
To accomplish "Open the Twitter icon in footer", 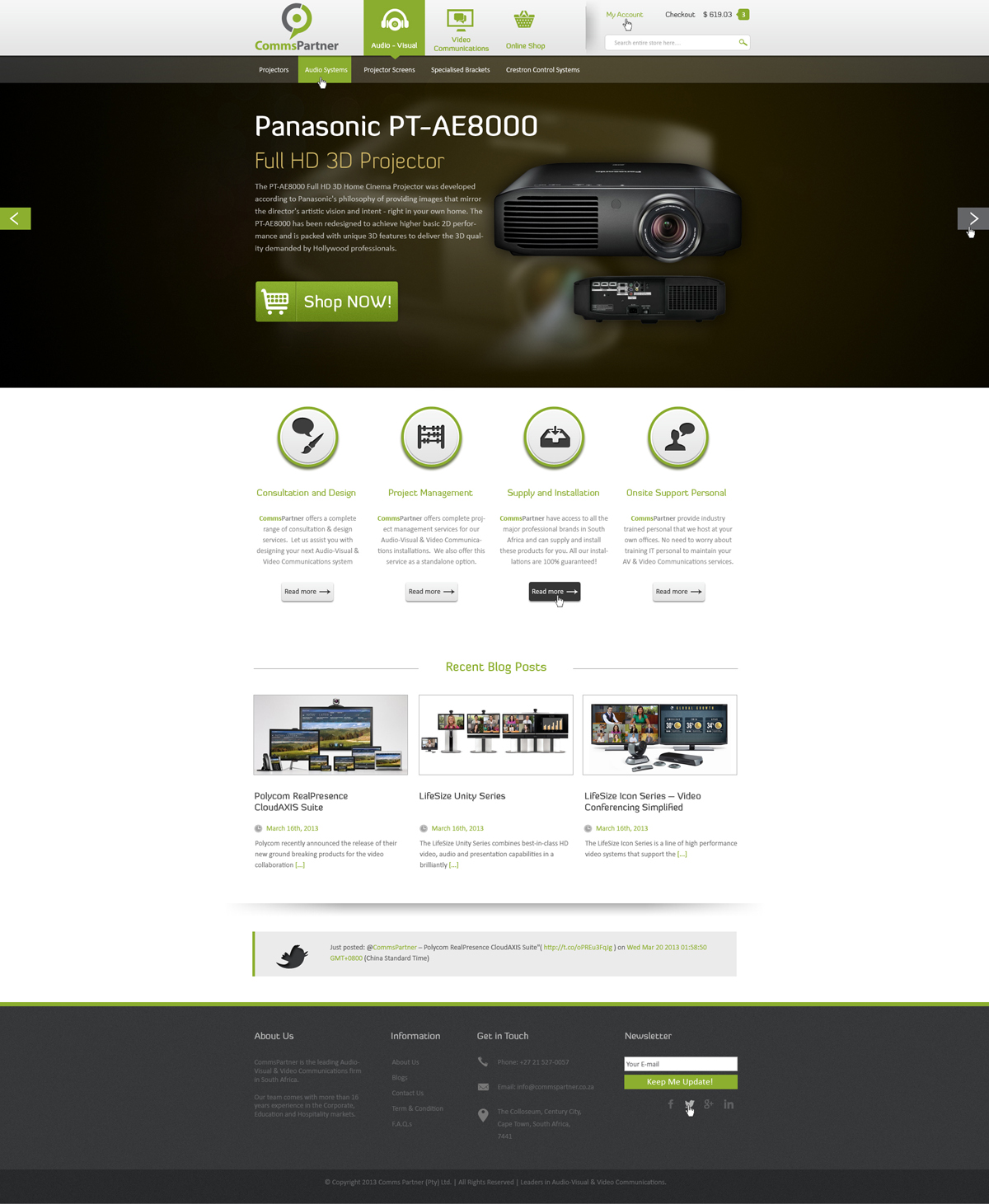I will click(x=690, y=1104).
